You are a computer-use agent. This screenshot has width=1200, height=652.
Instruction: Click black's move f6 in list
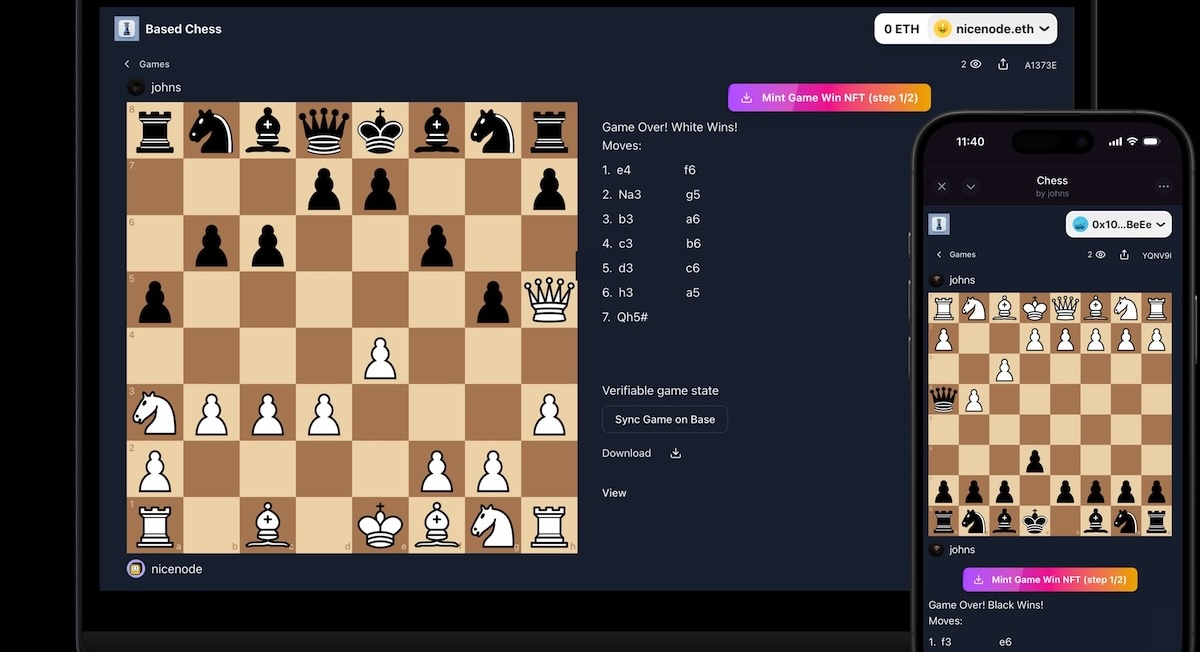[x=690, y=170]
